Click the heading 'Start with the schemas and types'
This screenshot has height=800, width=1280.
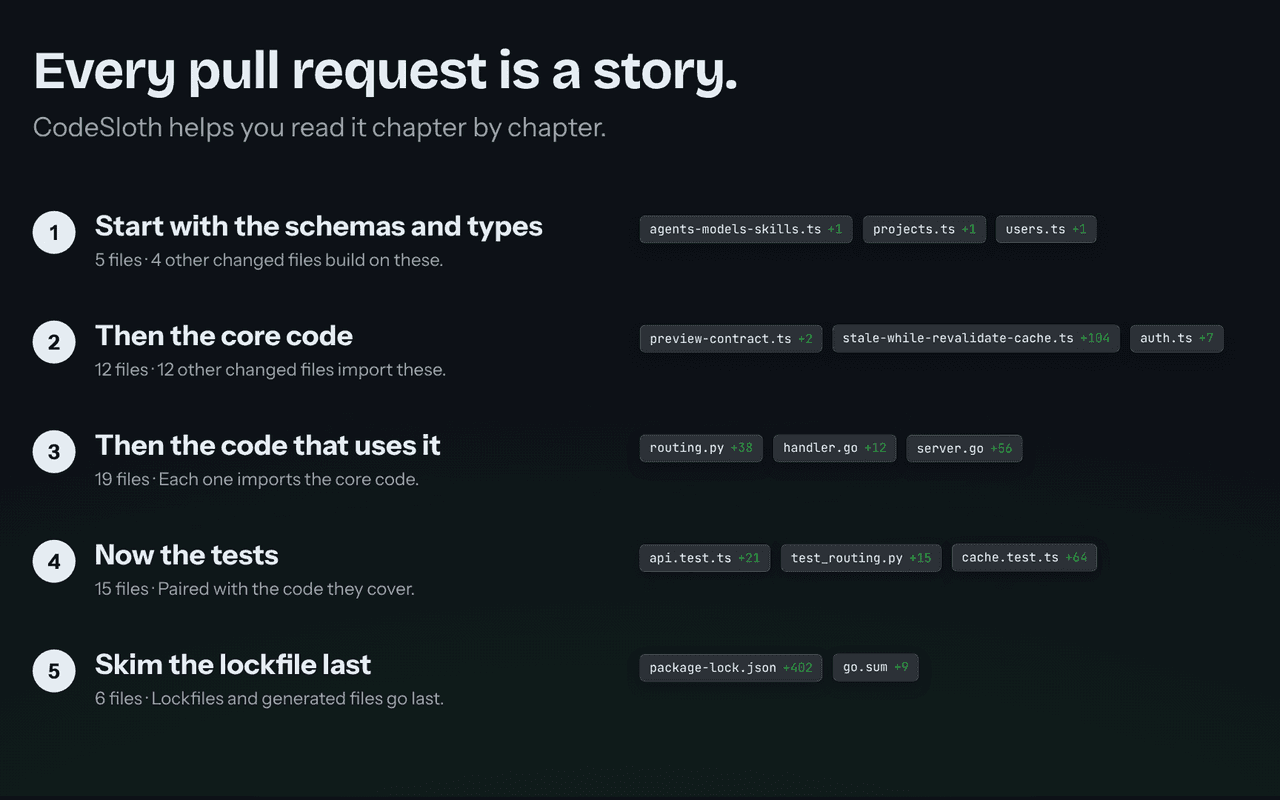(319, 226)
